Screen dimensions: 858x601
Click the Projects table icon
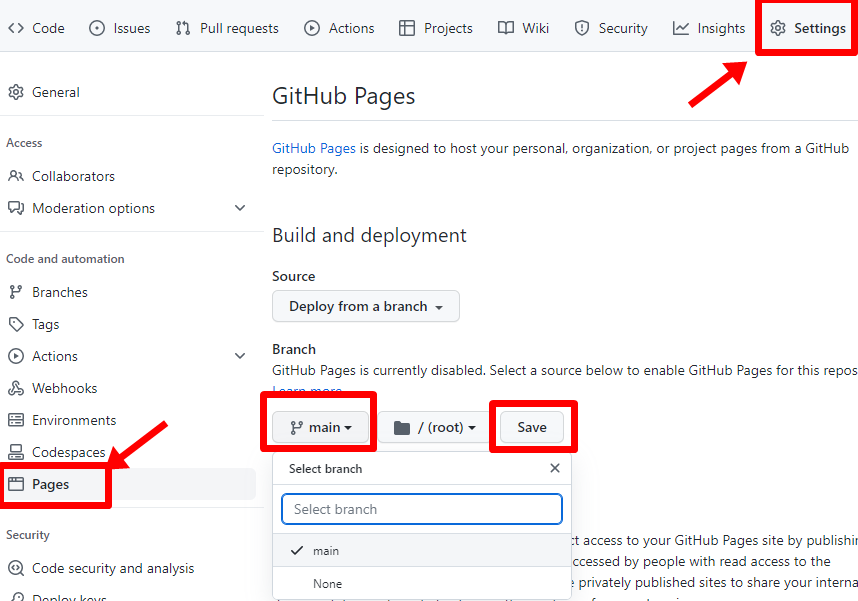(407, 28)
